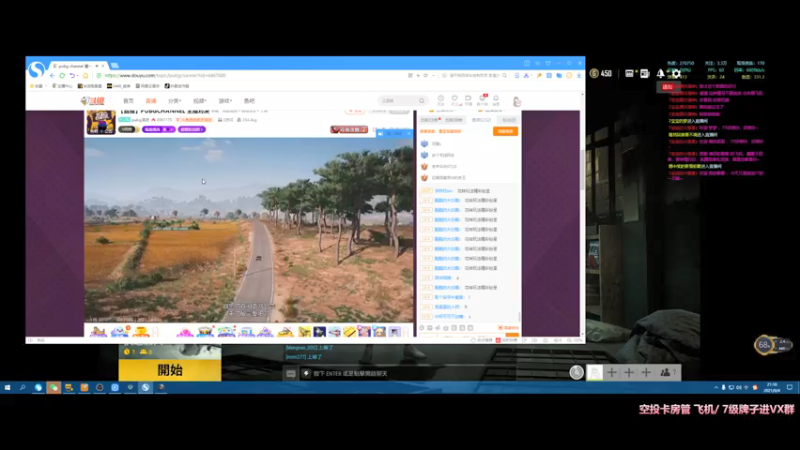Click the browser undo-close arrow icon
The height and width of the screenshot is (450, 800).
[x=72, y=76]
